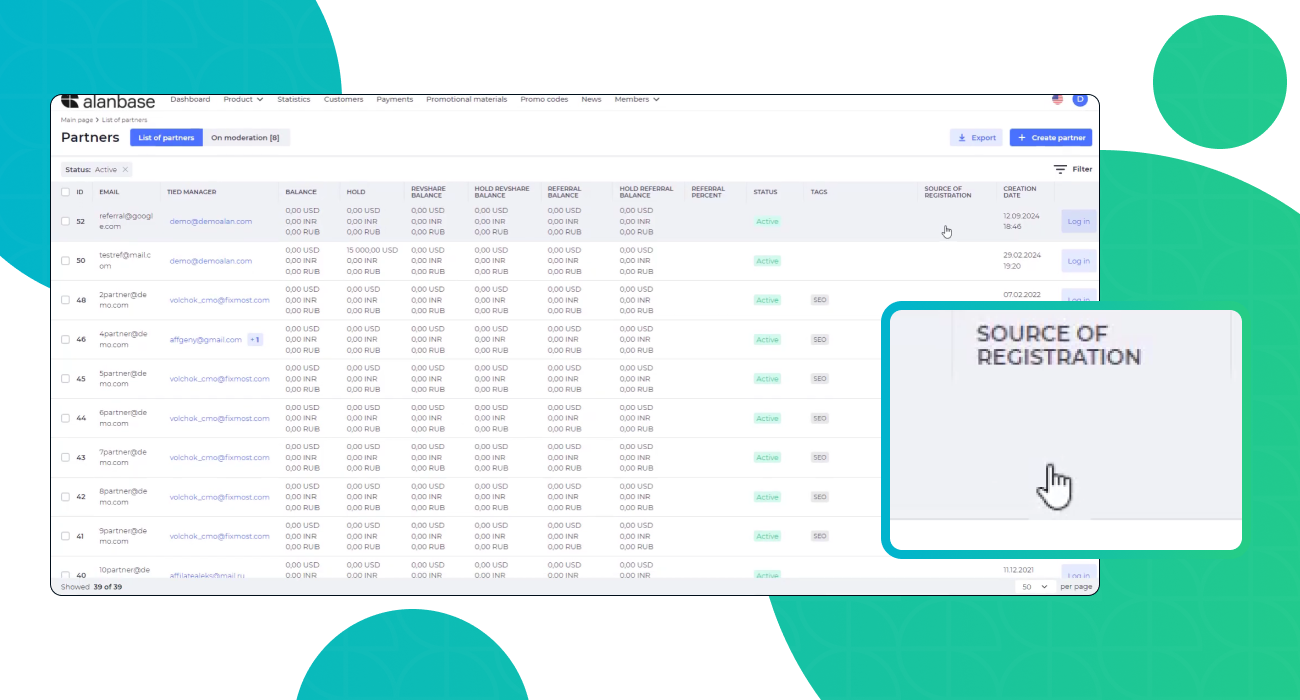This screenshot has width=1300, height=700.
Task: Expand the Product menu dropdown
Action: (243, 100)
